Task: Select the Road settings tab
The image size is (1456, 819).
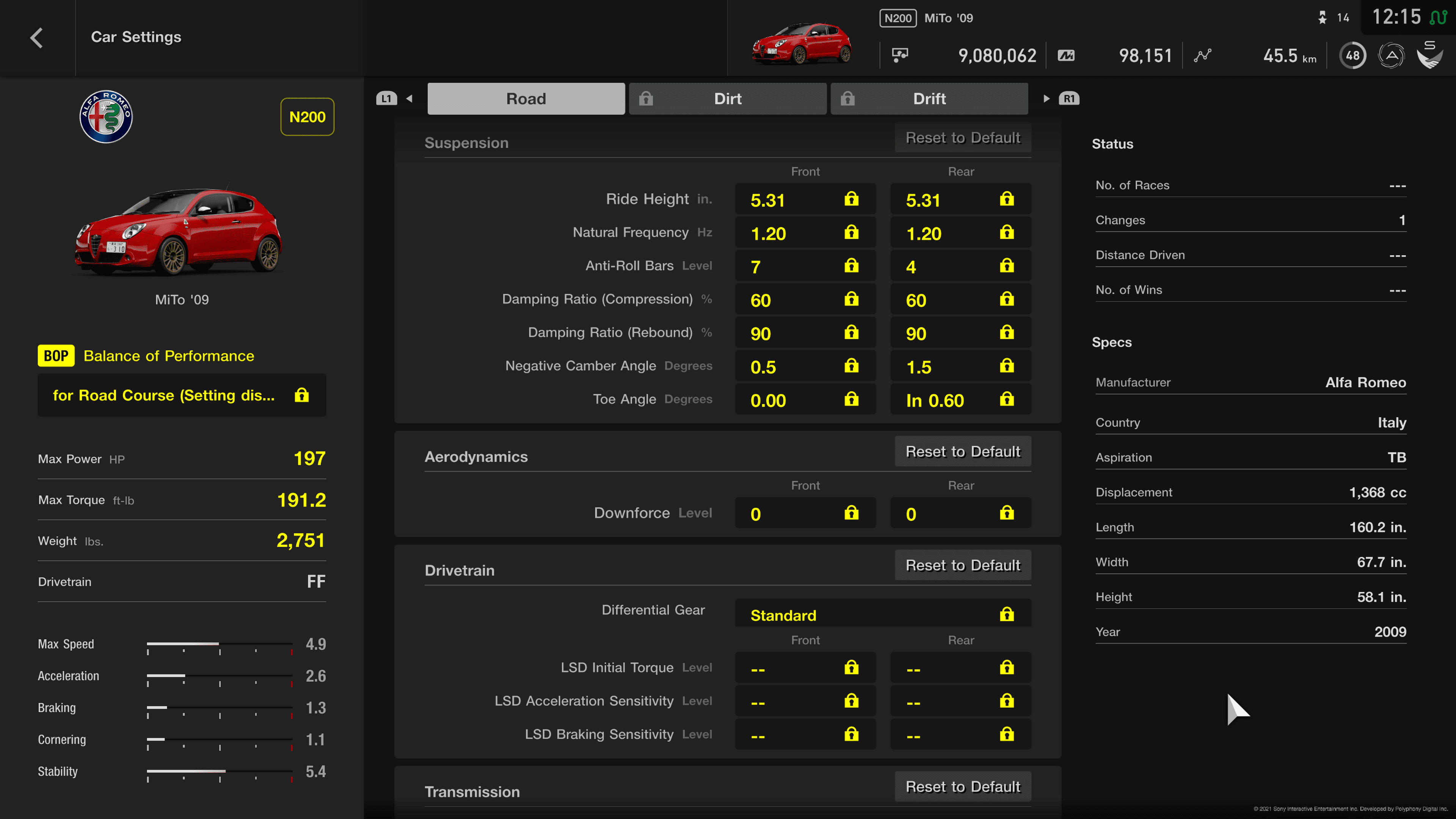Action: (526, 99)
